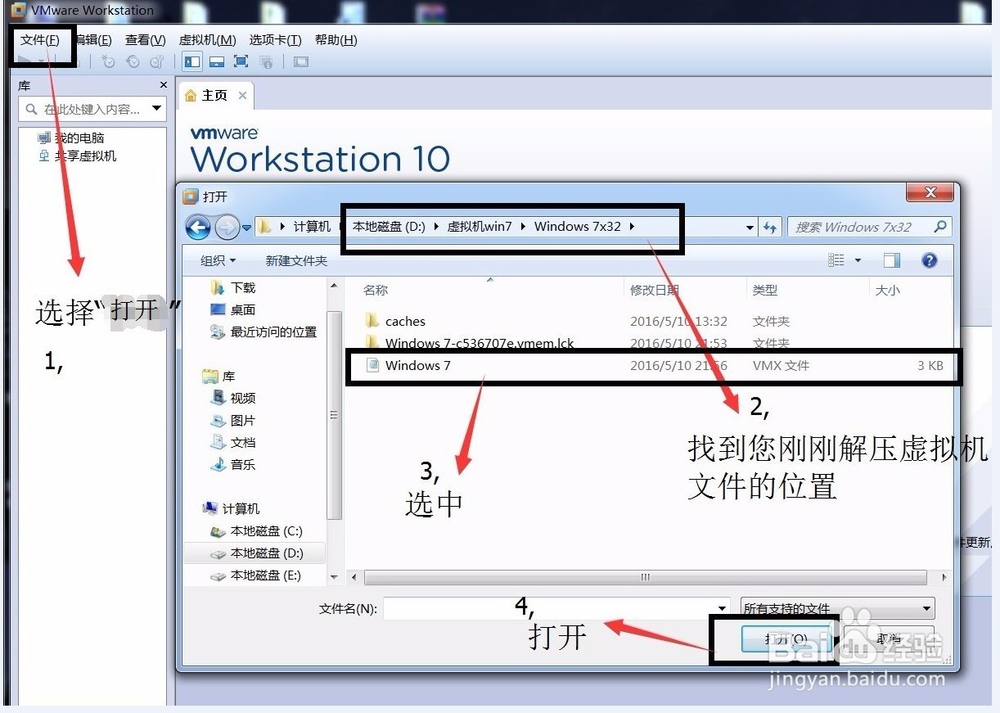Select 文档 library in navigation pane
Viewport: 1000px width, 713px height.
233,443
